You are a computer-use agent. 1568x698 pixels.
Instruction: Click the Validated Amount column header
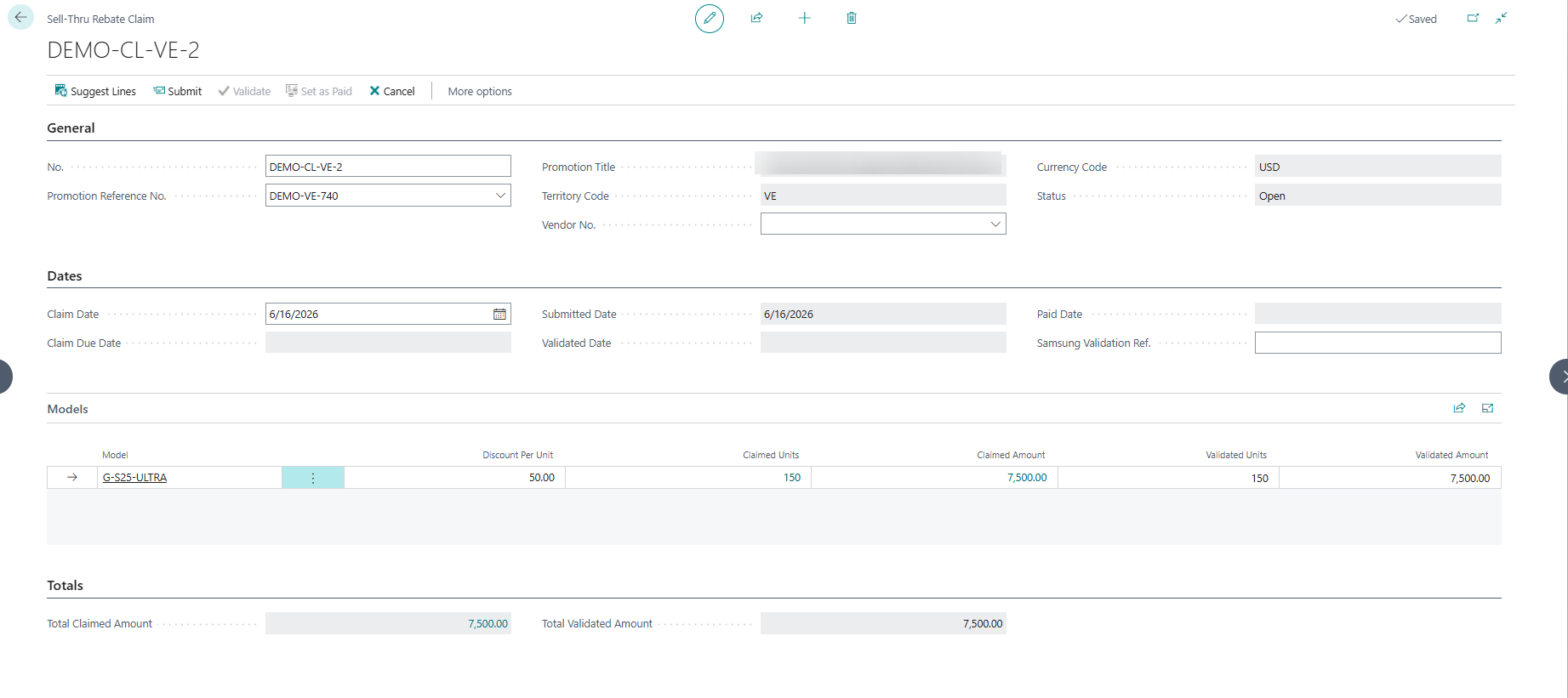(1451, 455)
